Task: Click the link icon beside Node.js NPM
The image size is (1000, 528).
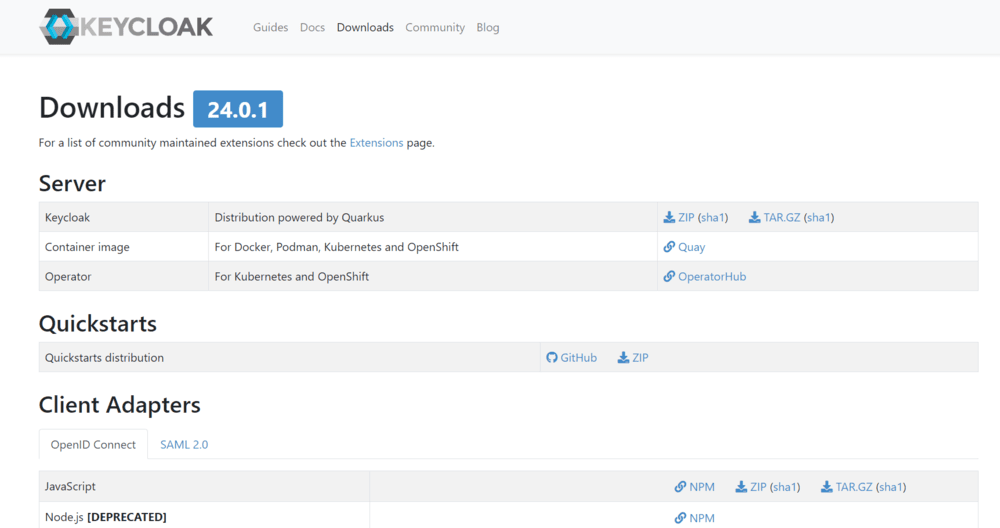Action: 680,518
